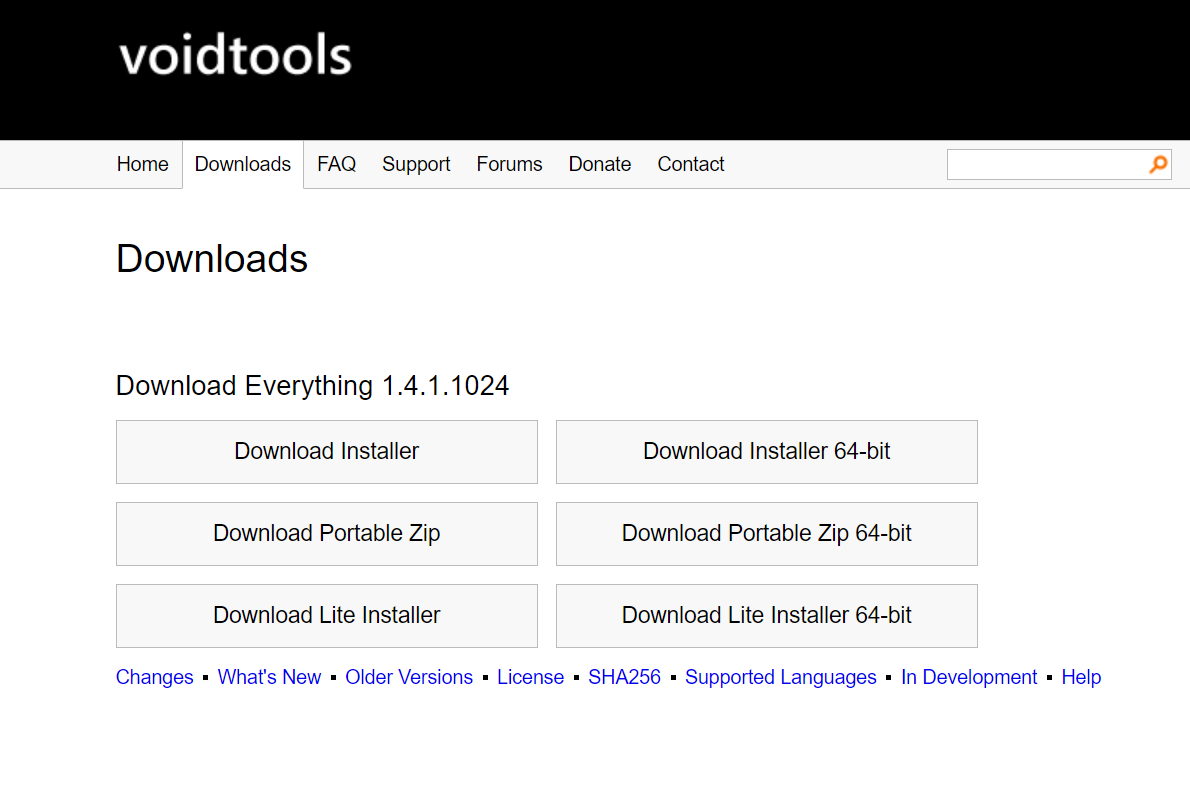
Task: Click the Download Portable Zip button
Action: click(x=327, y=534)
